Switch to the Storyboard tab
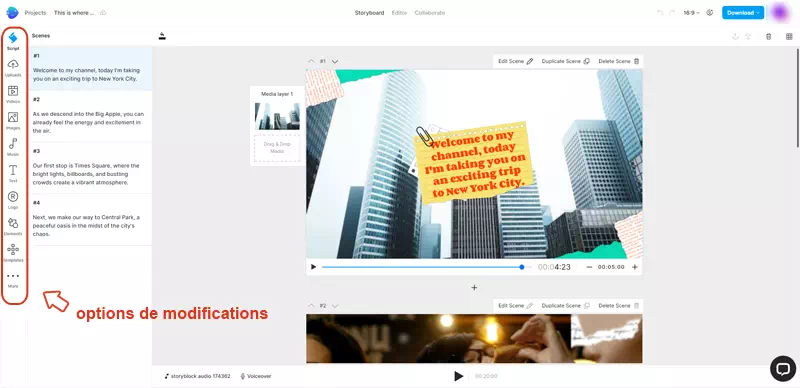800x388 pixels. [369, 13]
